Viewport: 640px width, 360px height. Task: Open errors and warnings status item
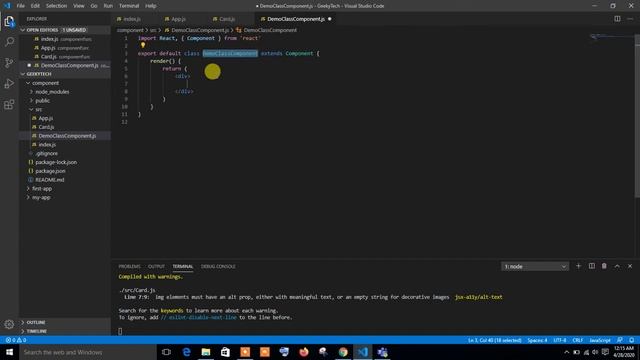click(x=16, y=340)
